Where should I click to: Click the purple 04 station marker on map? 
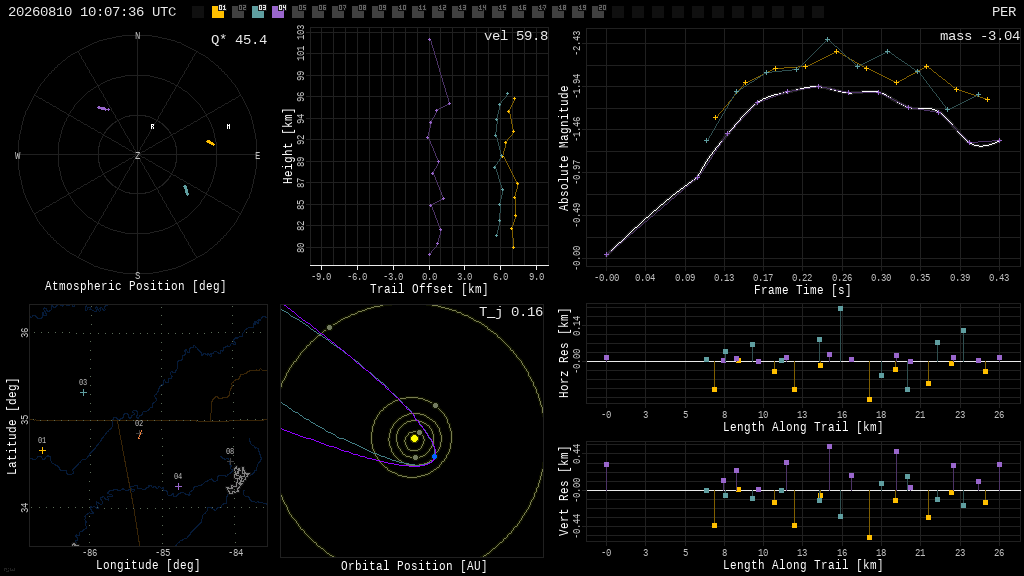coord(178,487)
